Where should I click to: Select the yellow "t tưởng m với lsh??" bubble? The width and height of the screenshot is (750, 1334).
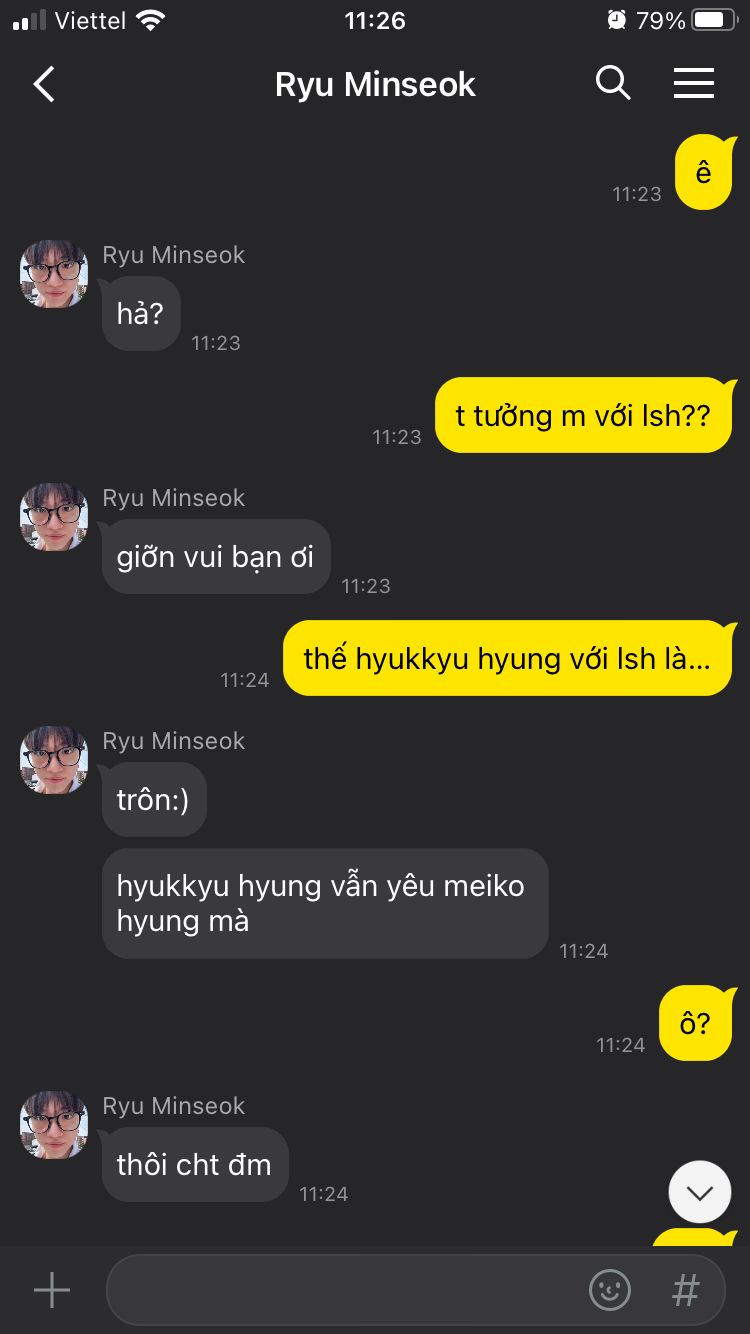583,415
